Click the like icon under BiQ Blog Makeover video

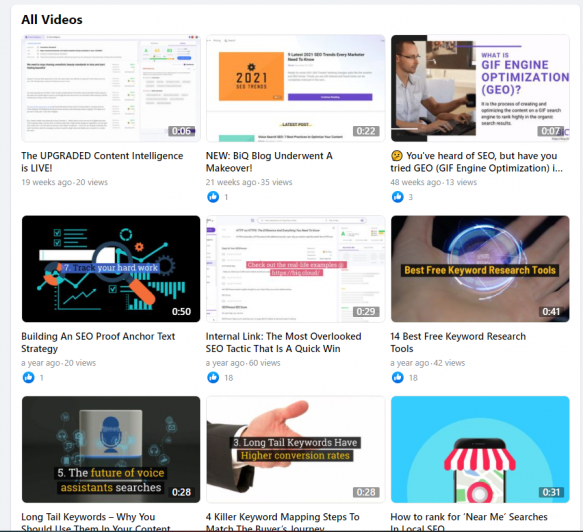click(x=213, y=197)
